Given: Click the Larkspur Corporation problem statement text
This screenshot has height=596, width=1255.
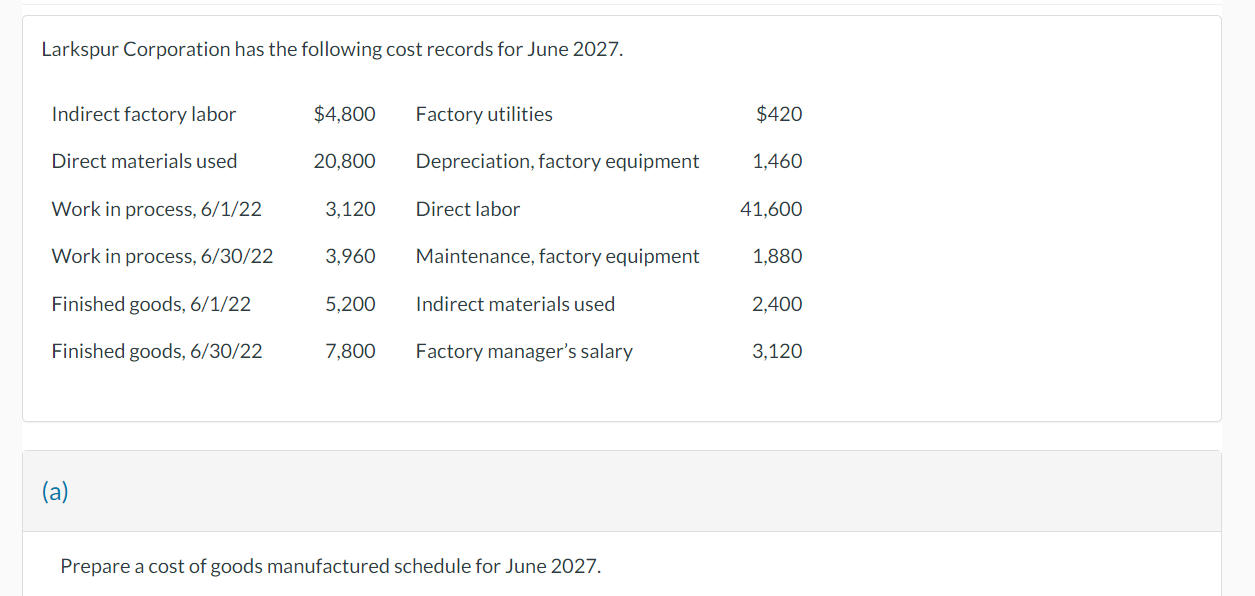Looking at the screenshot, I should point(331,49).
